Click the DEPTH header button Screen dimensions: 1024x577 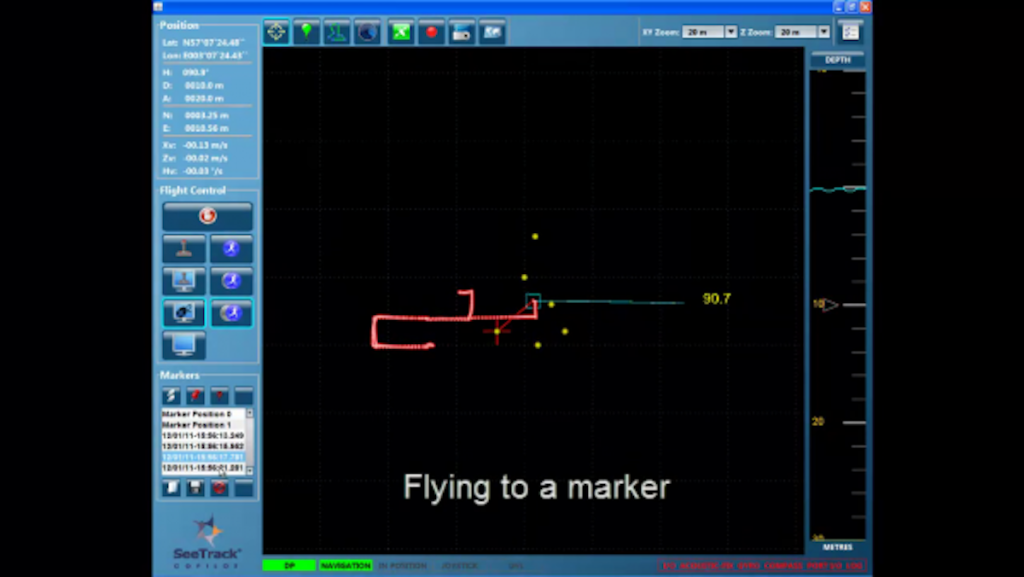coord(837,59)
